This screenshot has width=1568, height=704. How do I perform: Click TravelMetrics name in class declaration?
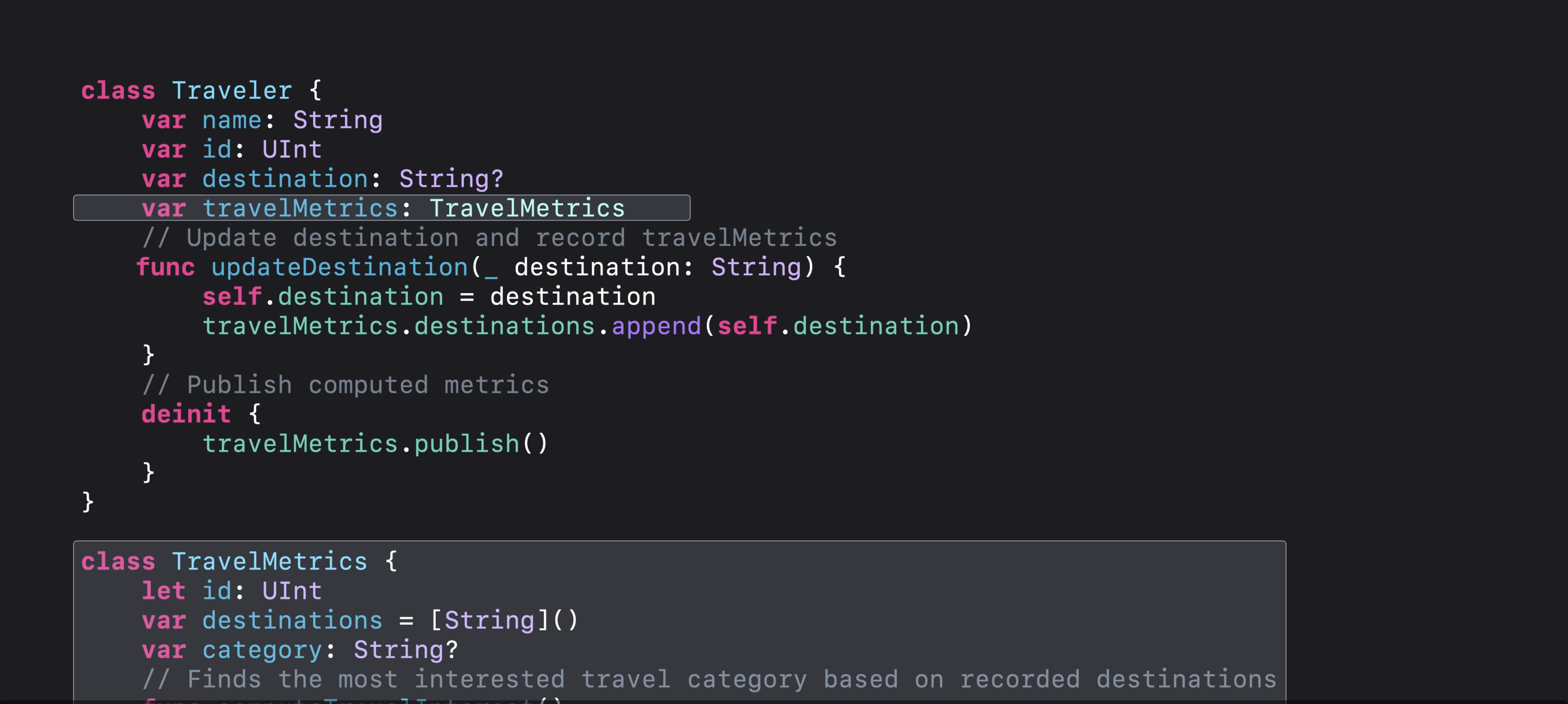point(269,561)
